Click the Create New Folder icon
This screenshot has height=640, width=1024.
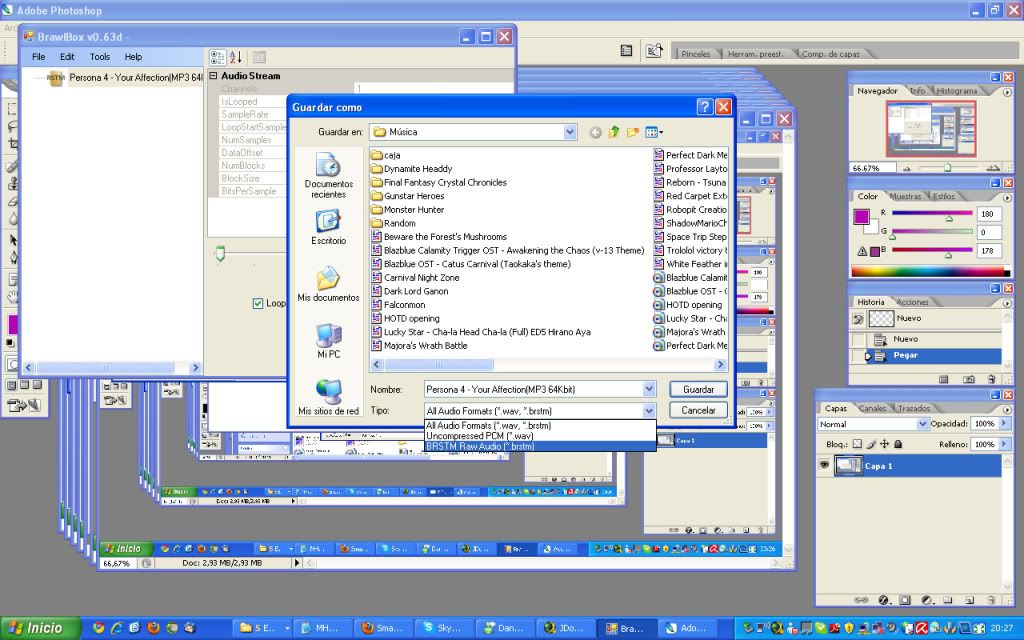(x=633, y=132)
